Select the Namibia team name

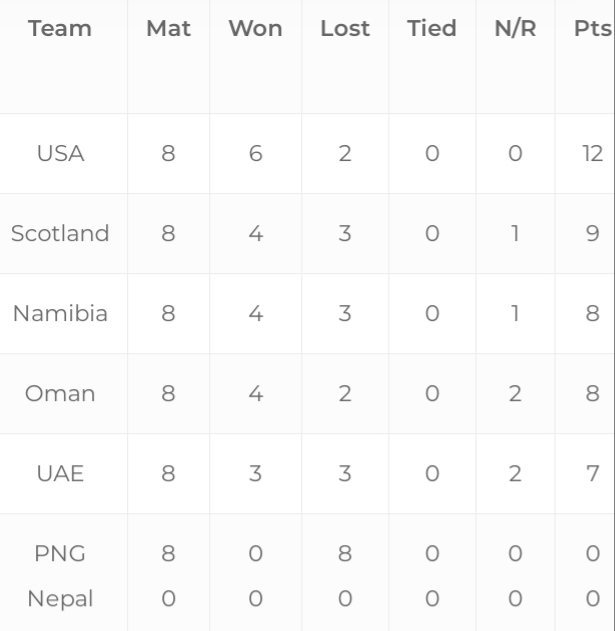[x=60, y=314]
